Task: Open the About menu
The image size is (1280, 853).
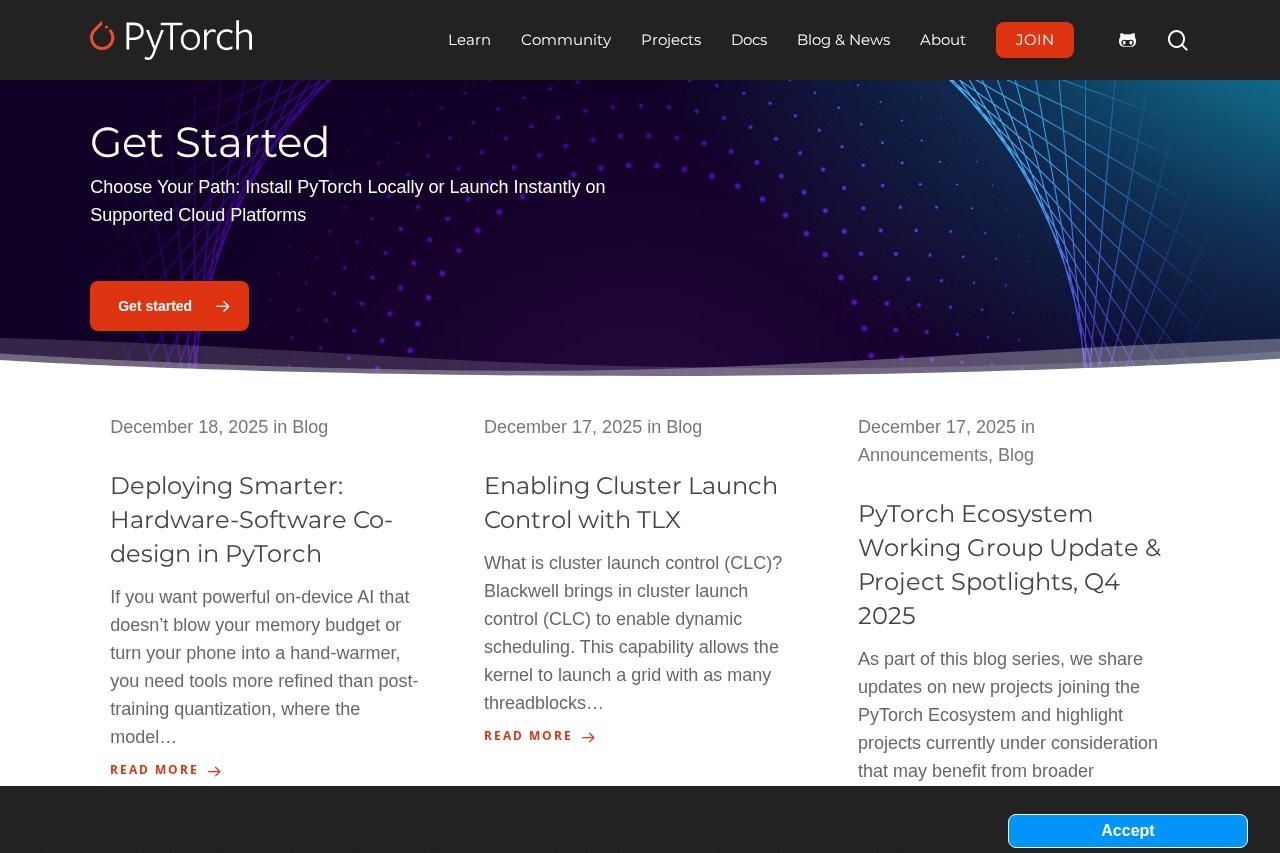Action: point(942,40)
